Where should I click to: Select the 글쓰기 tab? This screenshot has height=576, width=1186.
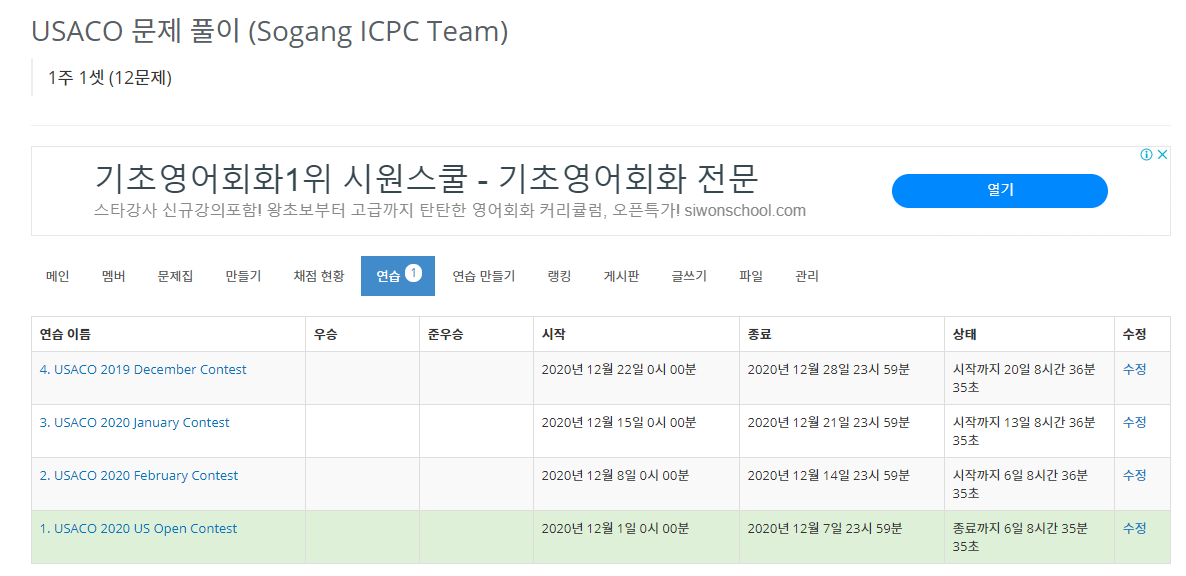click(689, 276)
